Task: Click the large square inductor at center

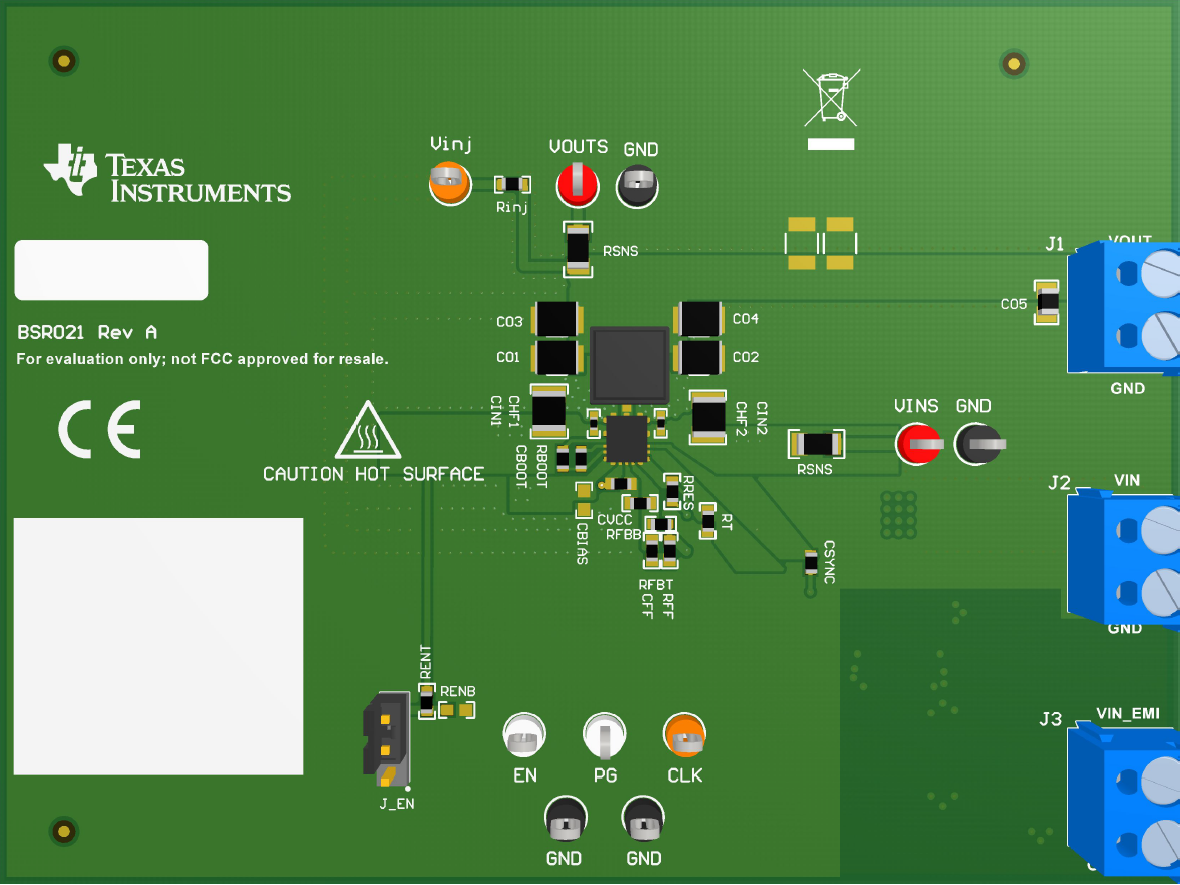Action: [x=629, y=364]
